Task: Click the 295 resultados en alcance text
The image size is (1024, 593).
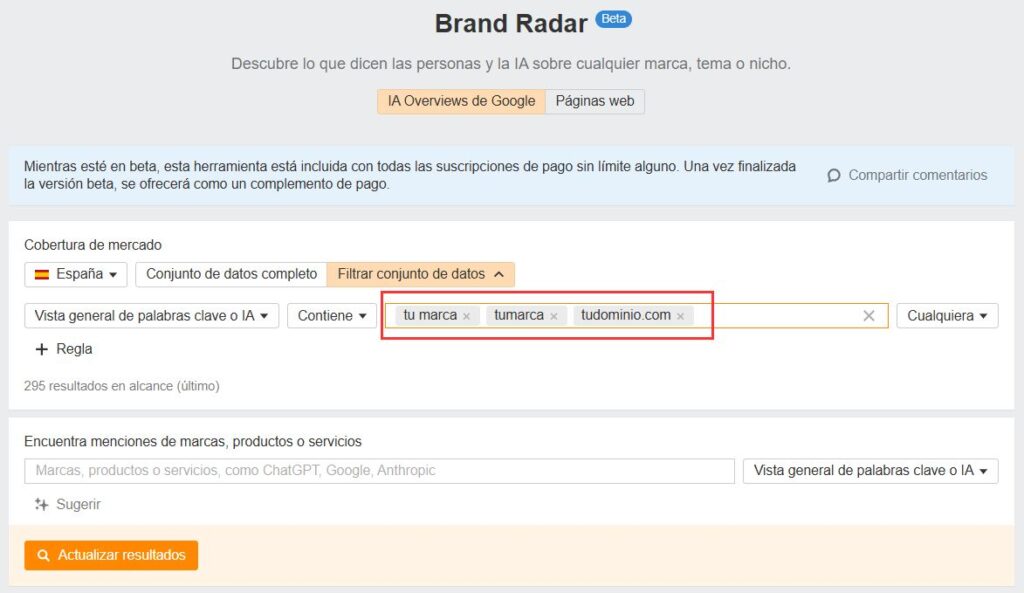Action: 121,386
